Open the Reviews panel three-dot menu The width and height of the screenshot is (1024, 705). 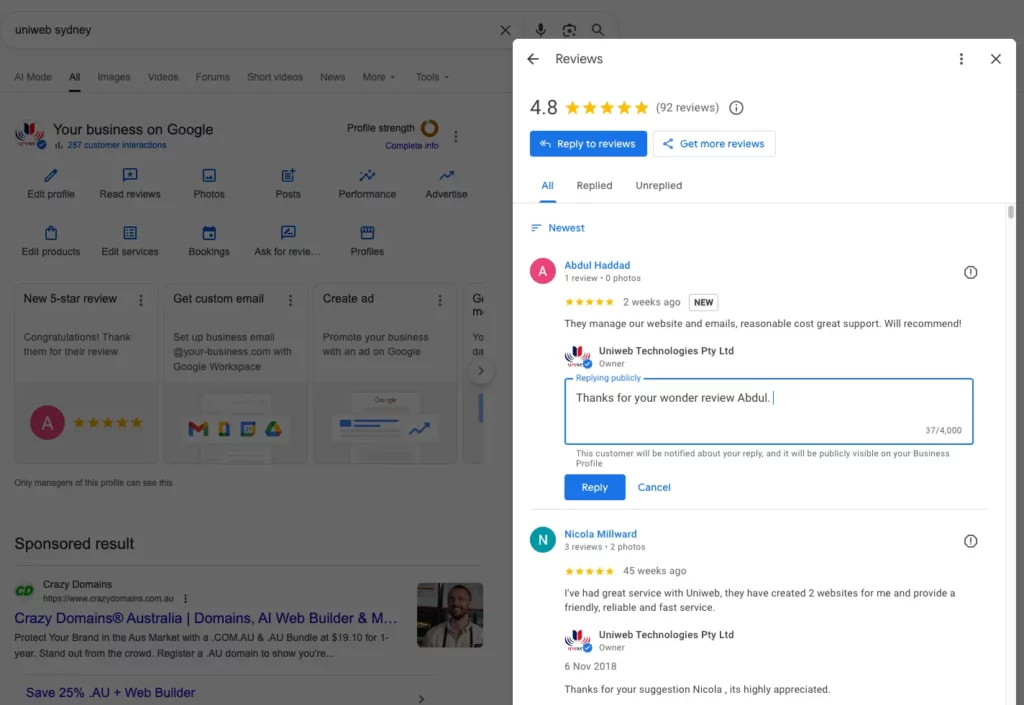point(961,59)
